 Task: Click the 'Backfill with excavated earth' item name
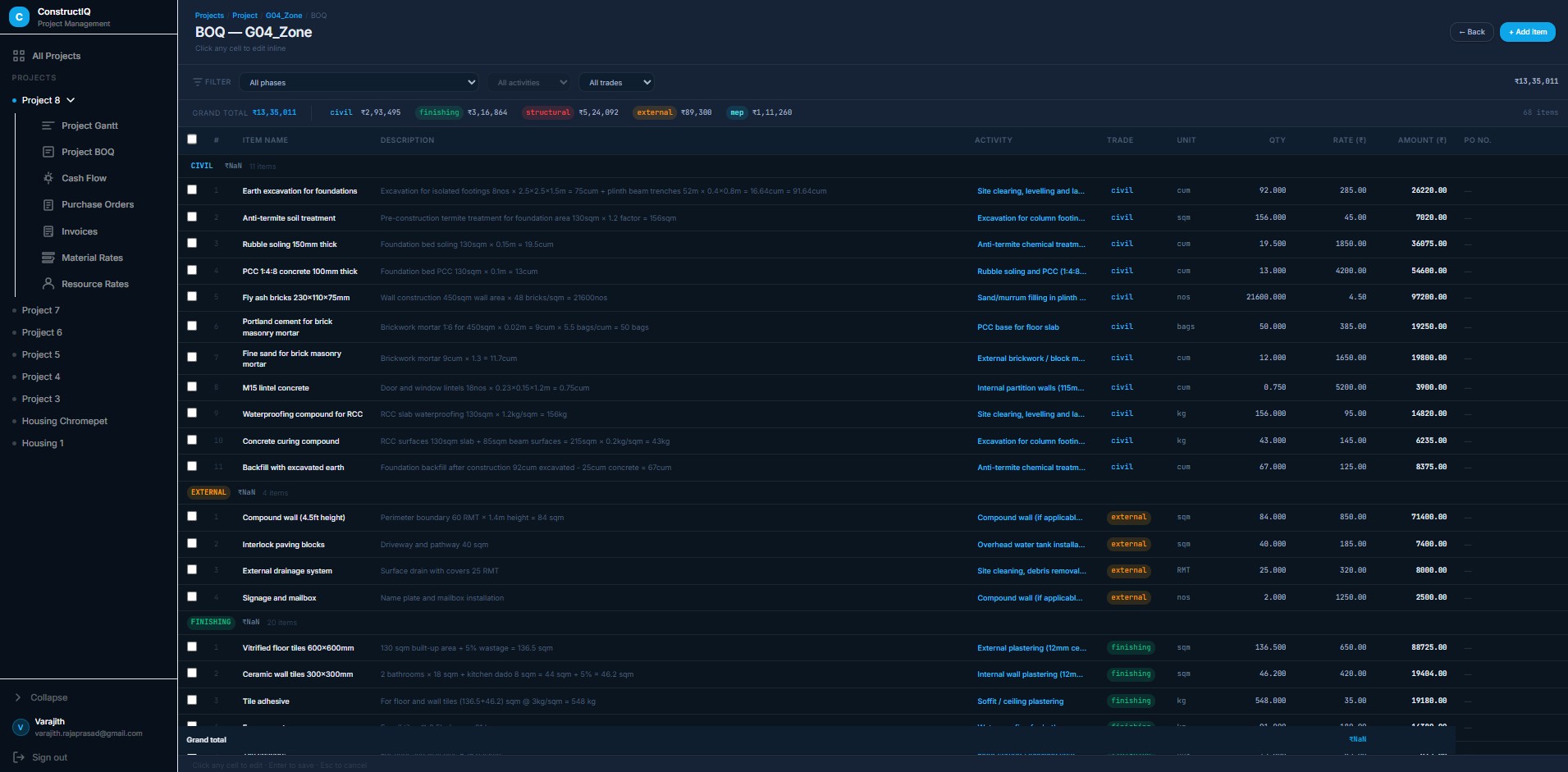[293, 468]
